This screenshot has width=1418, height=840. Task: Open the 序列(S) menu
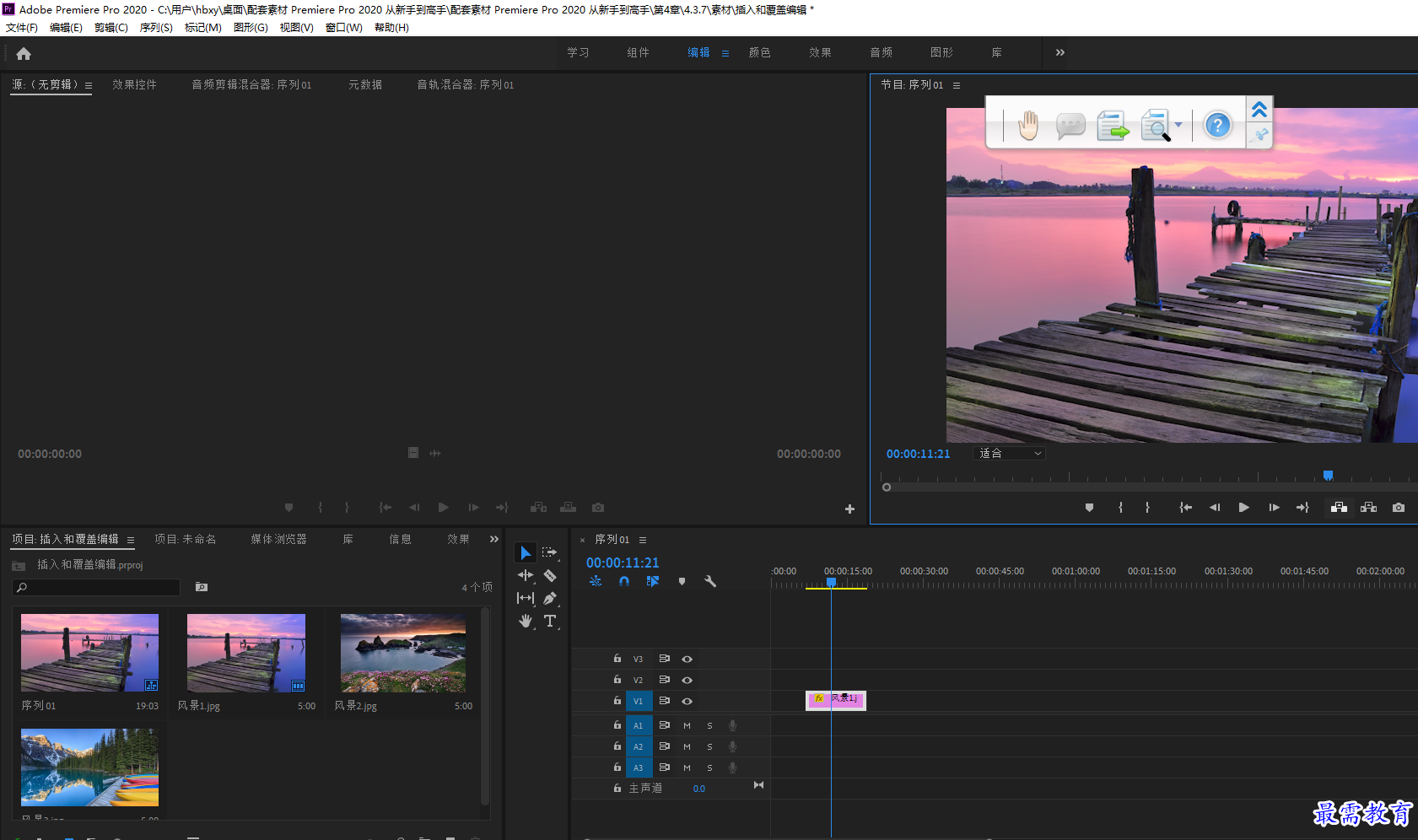pyautogui.click(x=156, y=28)
